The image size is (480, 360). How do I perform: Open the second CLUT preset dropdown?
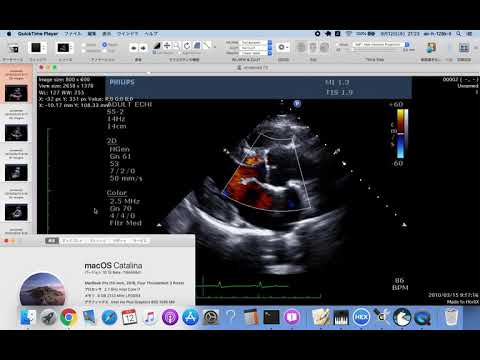(256, 48)
